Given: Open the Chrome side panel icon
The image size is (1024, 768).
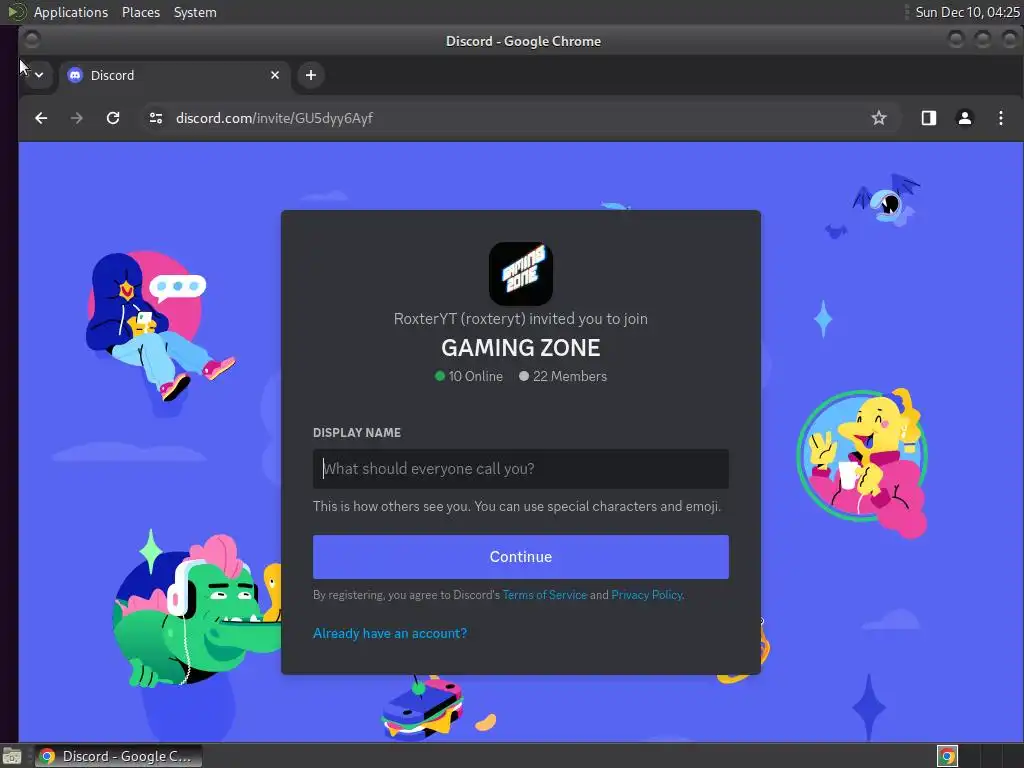Looking at the screenshot, I should pos(929,118).
